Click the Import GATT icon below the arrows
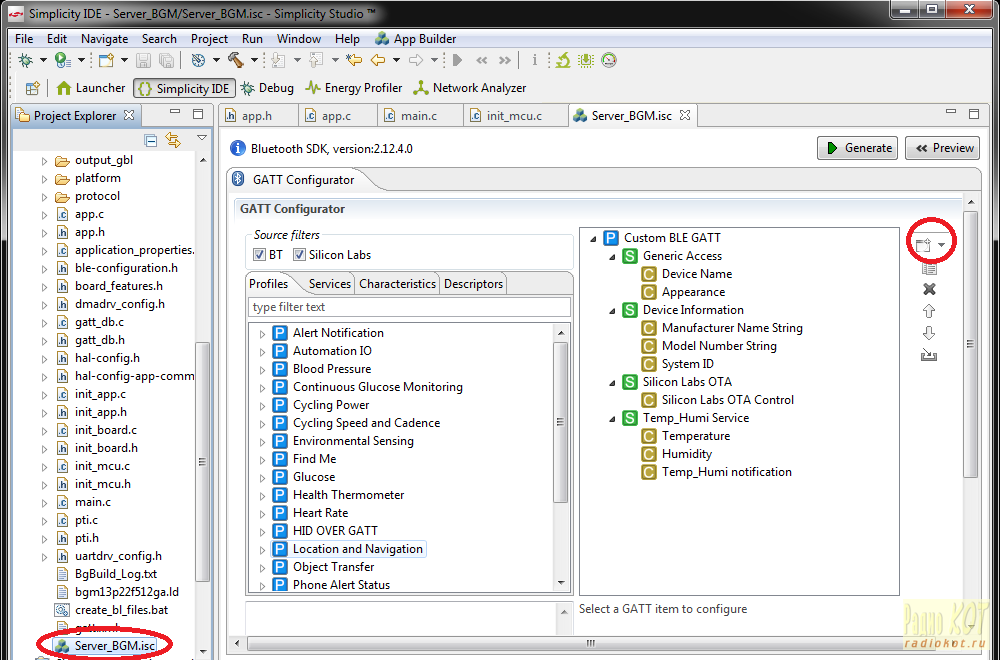Viewport: 1000px width, 660px height. pos(929,355)
